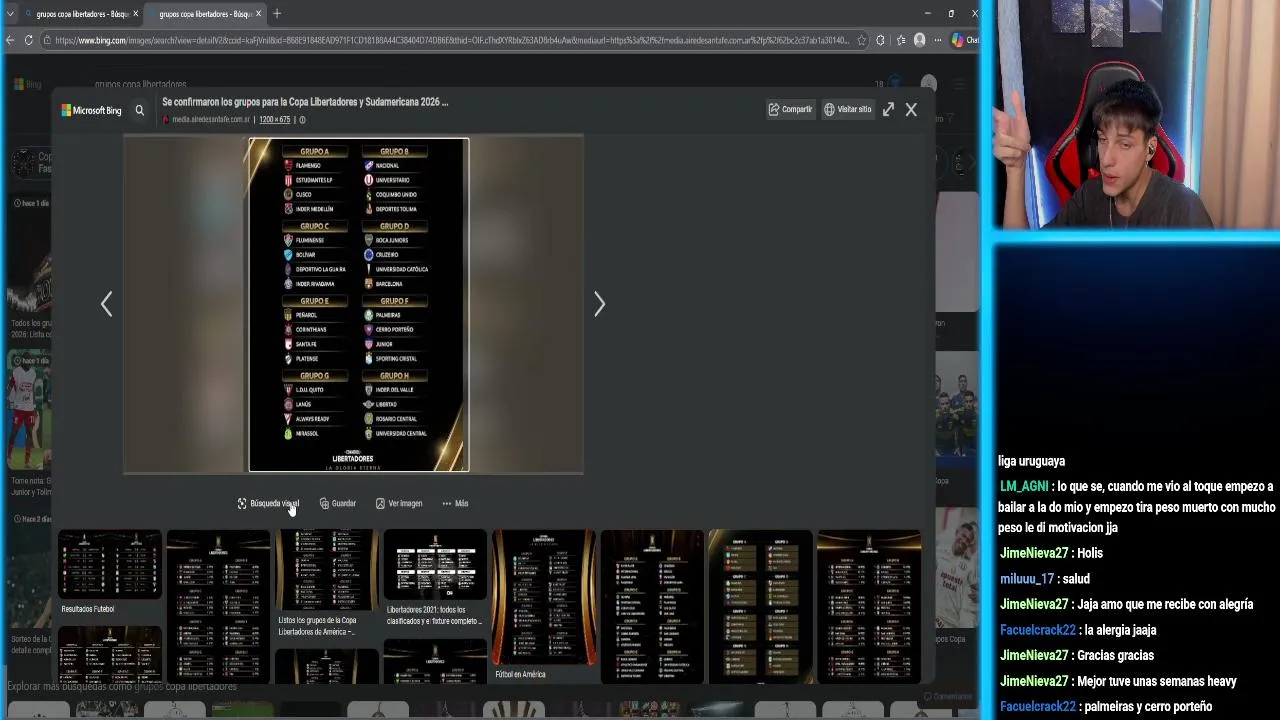This screenshot has height=720, width=1280.
Task: Show the previous image with left arrow
Action: 107,304
